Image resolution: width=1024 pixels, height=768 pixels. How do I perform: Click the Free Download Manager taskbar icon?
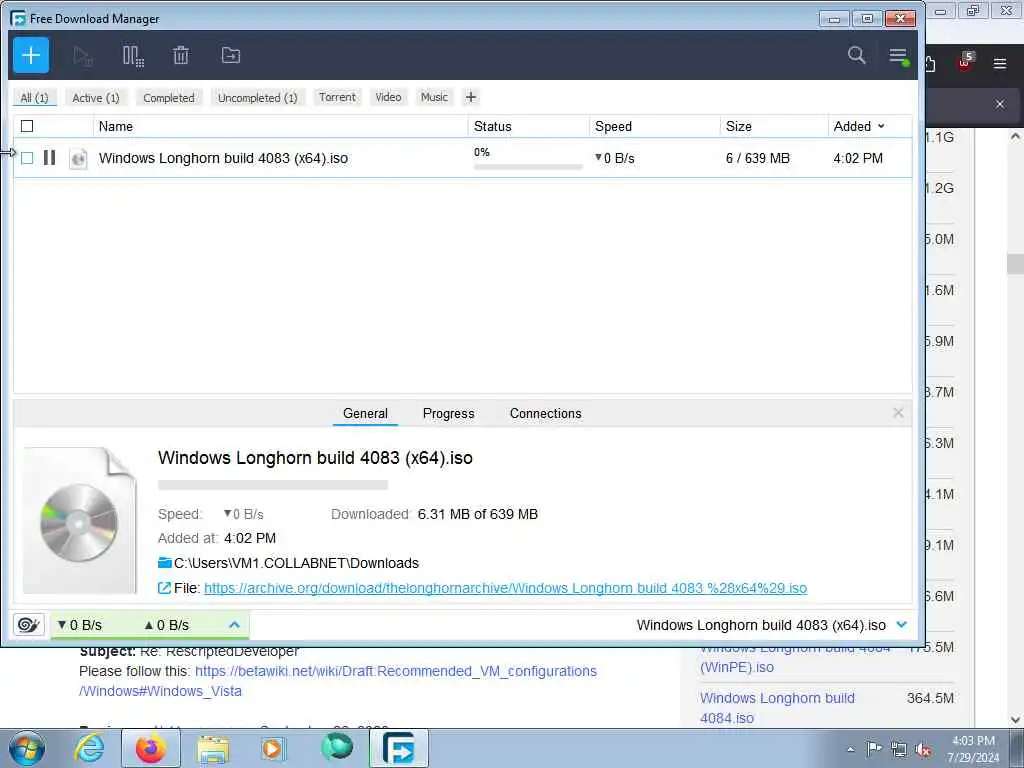coord(399,748)
